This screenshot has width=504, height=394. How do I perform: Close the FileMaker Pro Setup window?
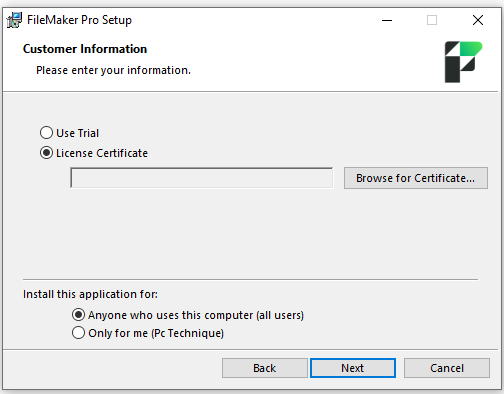point(478,20)
